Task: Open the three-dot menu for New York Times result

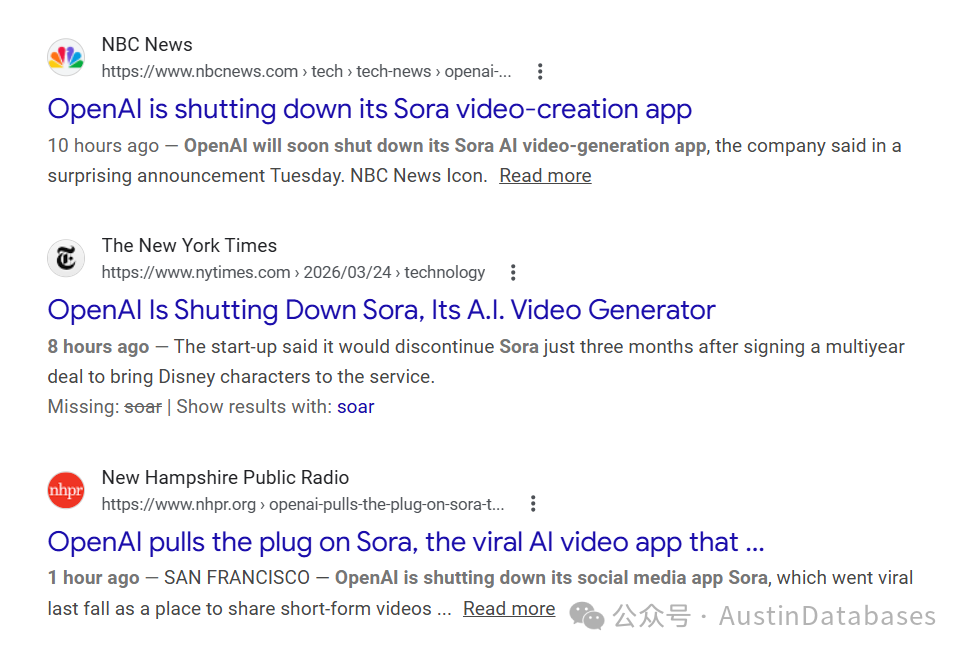Action: coord(513,272)
